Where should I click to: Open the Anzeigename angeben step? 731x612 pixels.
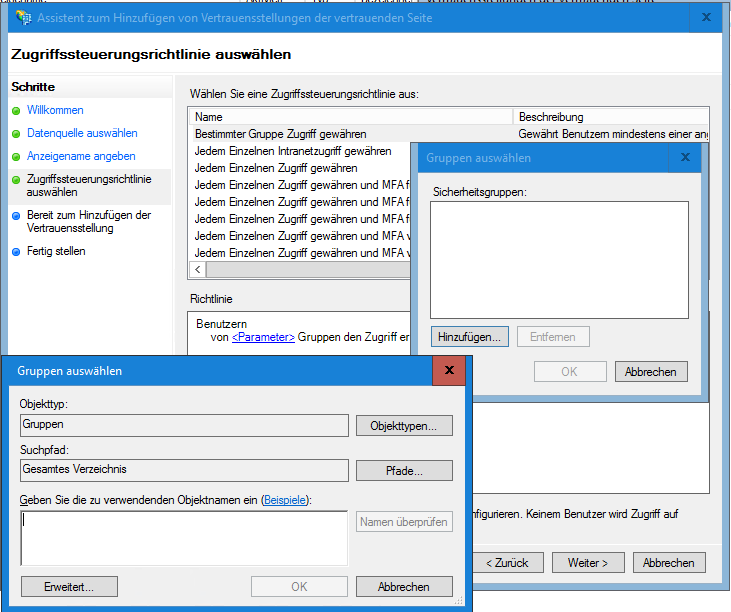coord(81,156)
